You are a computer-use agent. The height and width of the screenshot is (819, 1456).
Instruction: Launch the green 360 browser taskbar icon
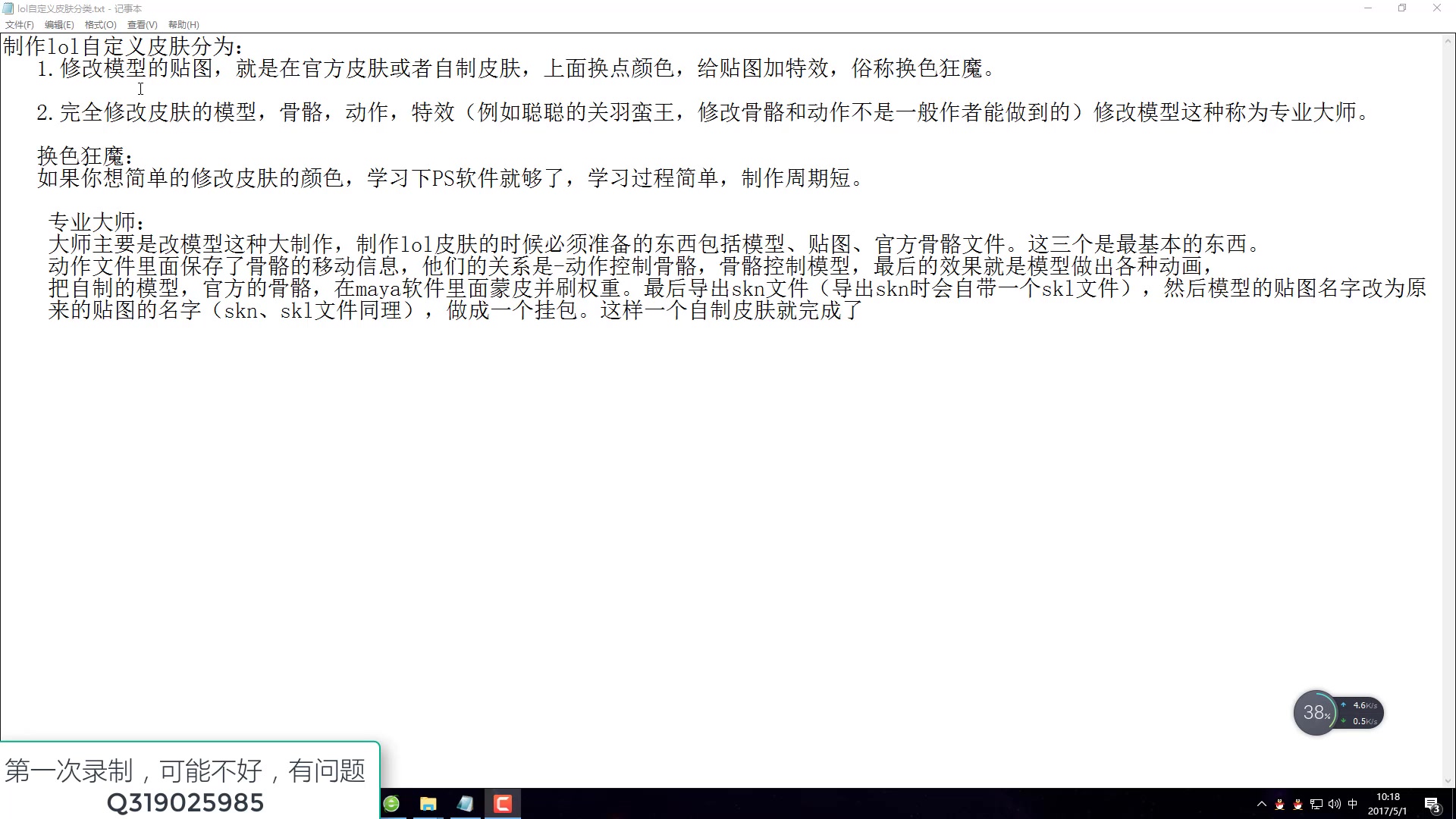391,804
